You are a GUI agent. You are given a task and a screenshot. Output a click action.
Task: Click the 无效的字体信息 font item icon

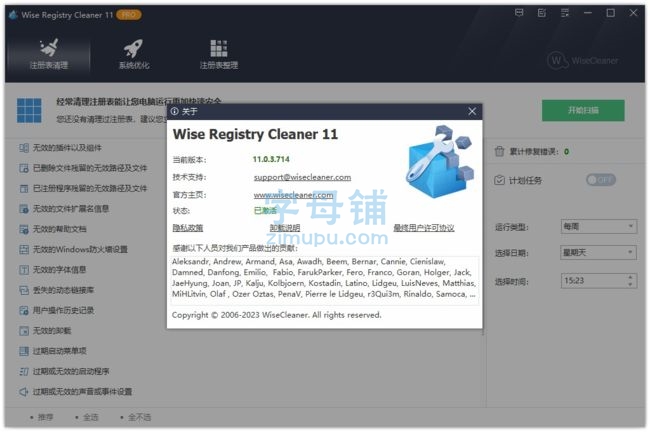tap(24, 269)
